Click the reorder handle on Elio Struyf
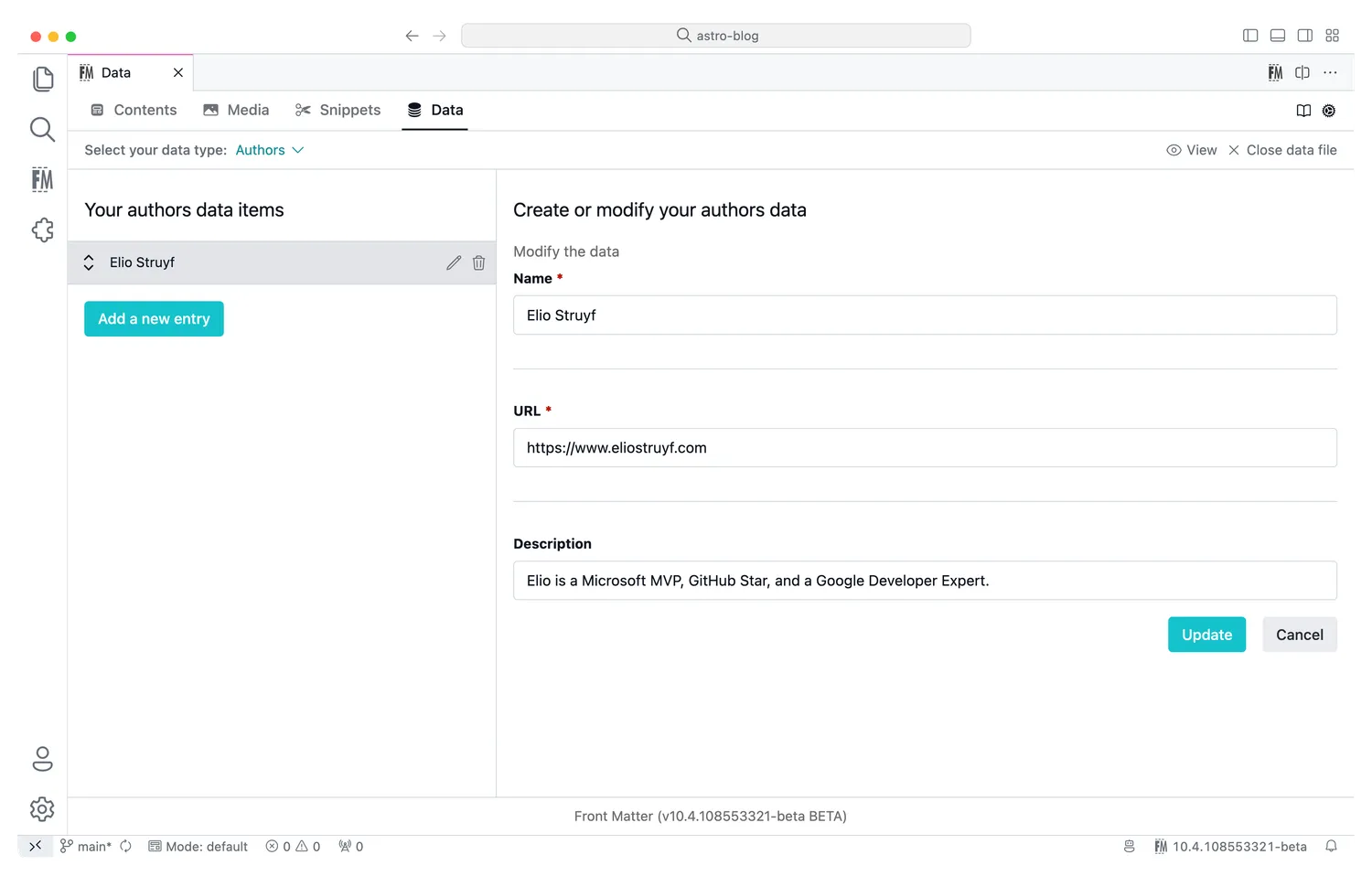Viewport: 1372px width, 876px height. (x=89, y=262)
